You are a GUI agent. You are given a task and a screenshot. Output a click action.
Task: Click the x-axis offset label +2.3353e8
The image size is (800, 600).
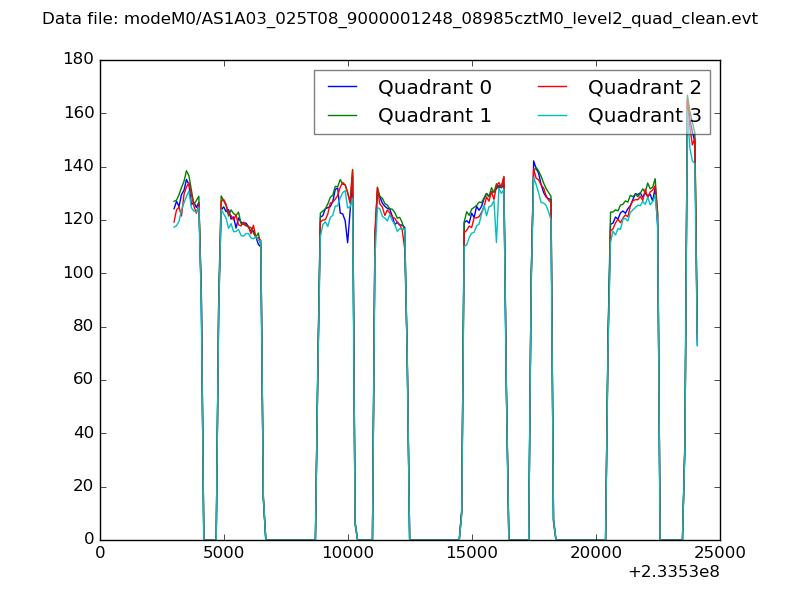[673, 573]
